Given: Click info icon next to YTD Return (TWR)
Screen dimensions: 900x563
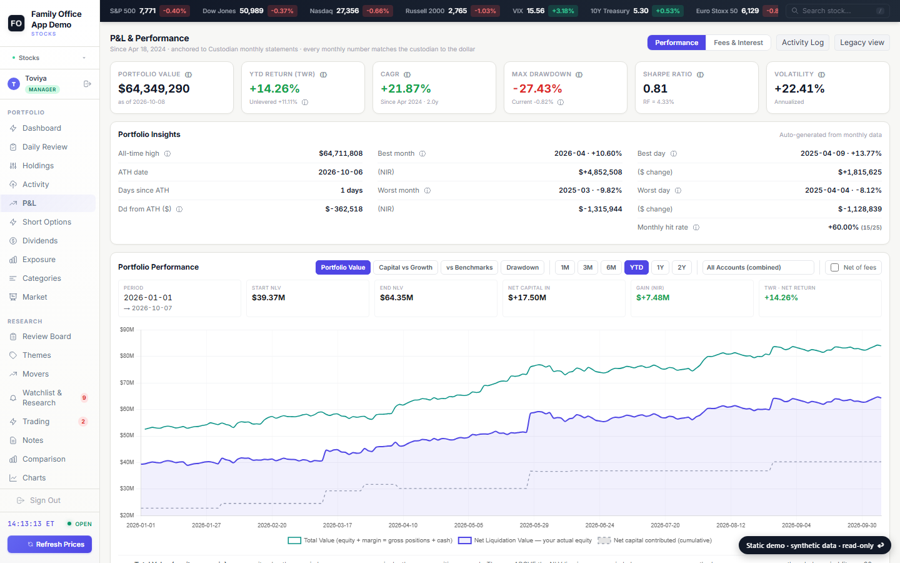Looking at the screenshot, I should point(323,75).
